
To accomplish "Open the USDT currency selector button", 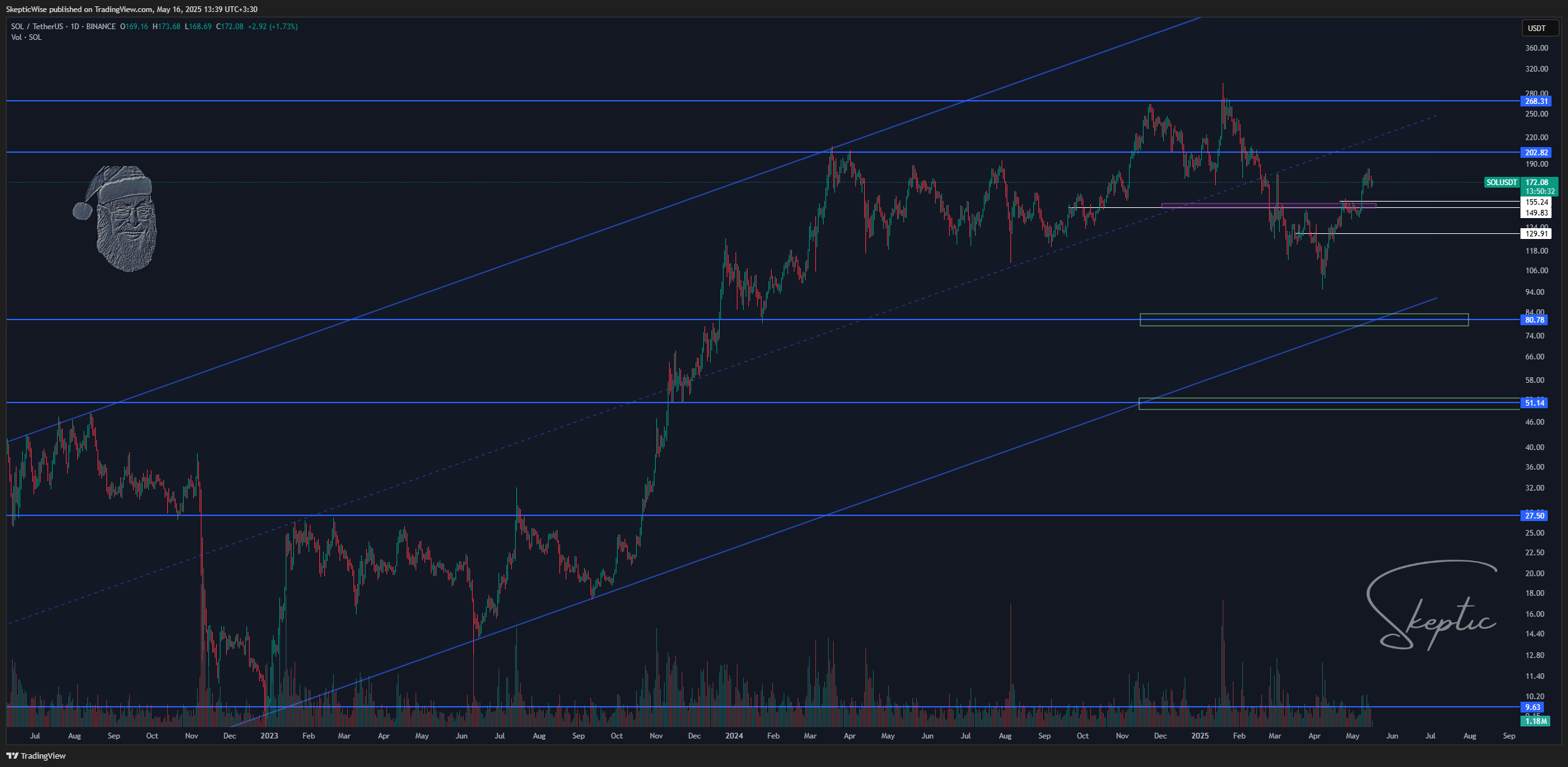I will pyautogui.click(x=1540, y=28).
